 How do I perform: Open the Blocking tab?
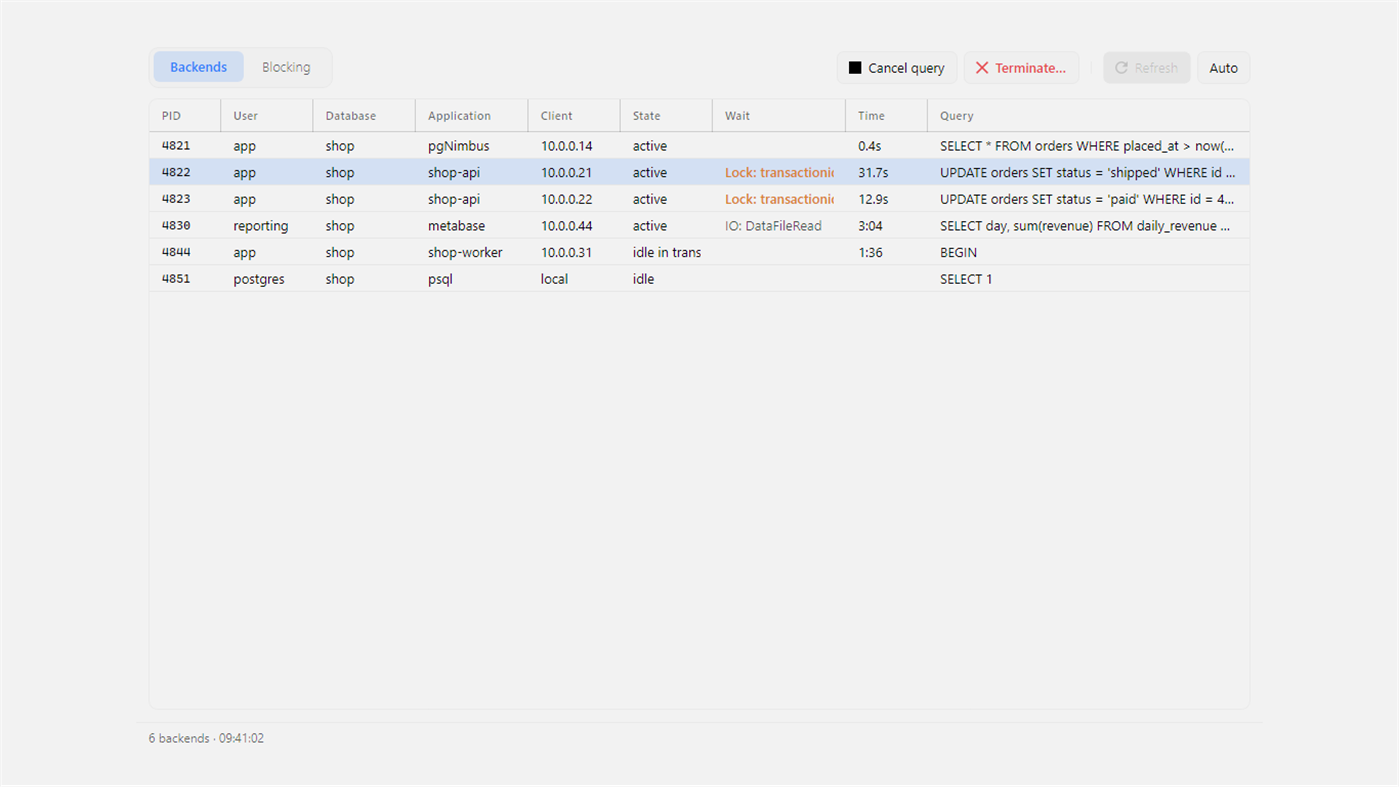[286, 67]
